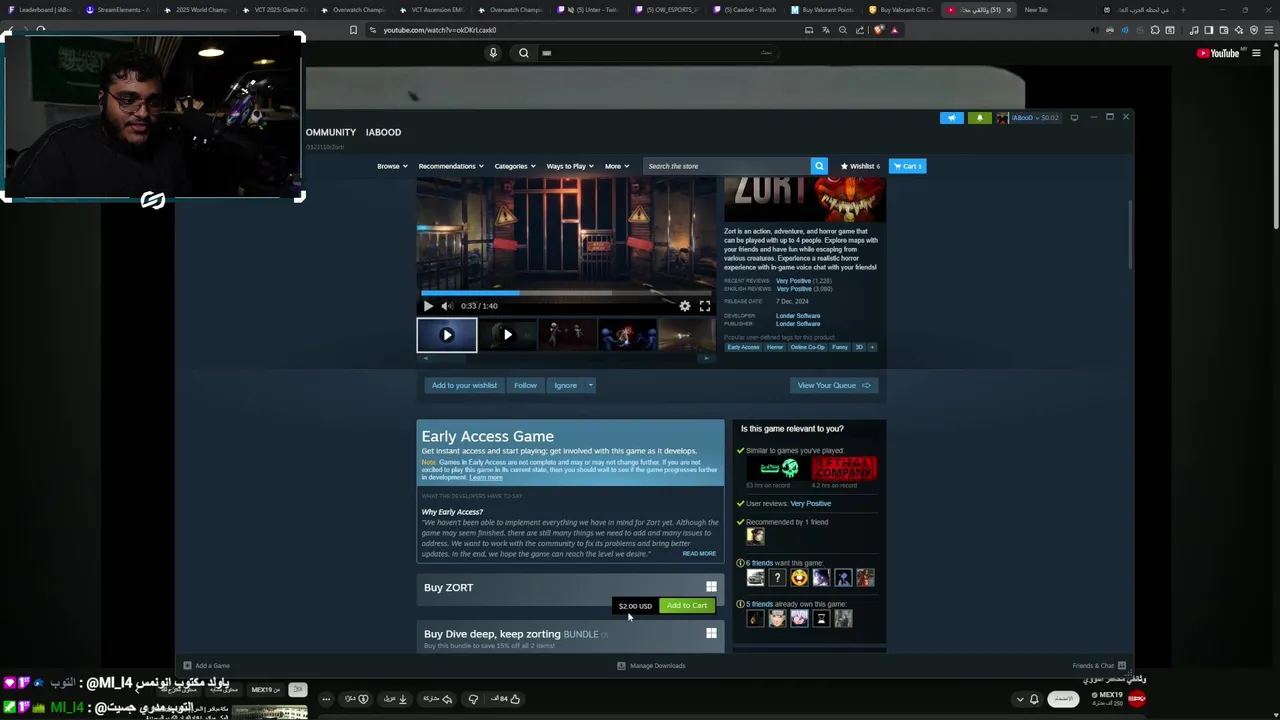This screenshot has width=1280, height=720.
Task: Open Friends & Chat
Action: (x=1098, y=666)
